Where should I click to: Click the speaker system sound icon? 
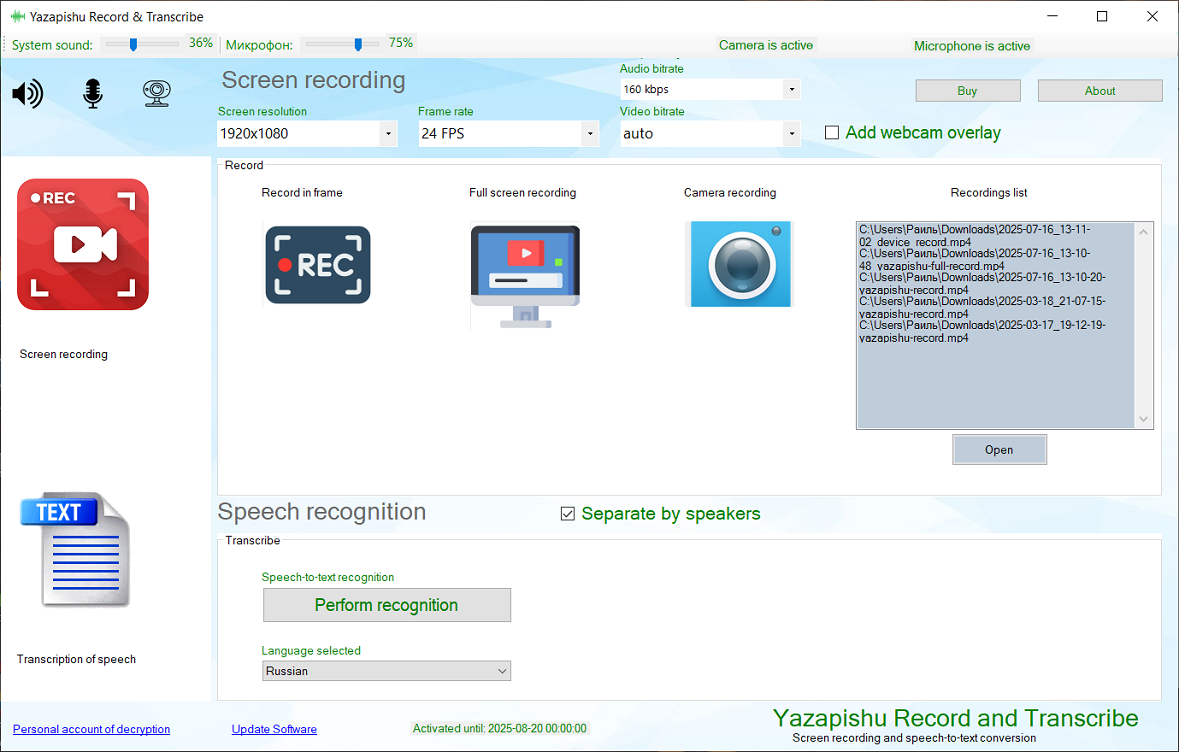27,94
